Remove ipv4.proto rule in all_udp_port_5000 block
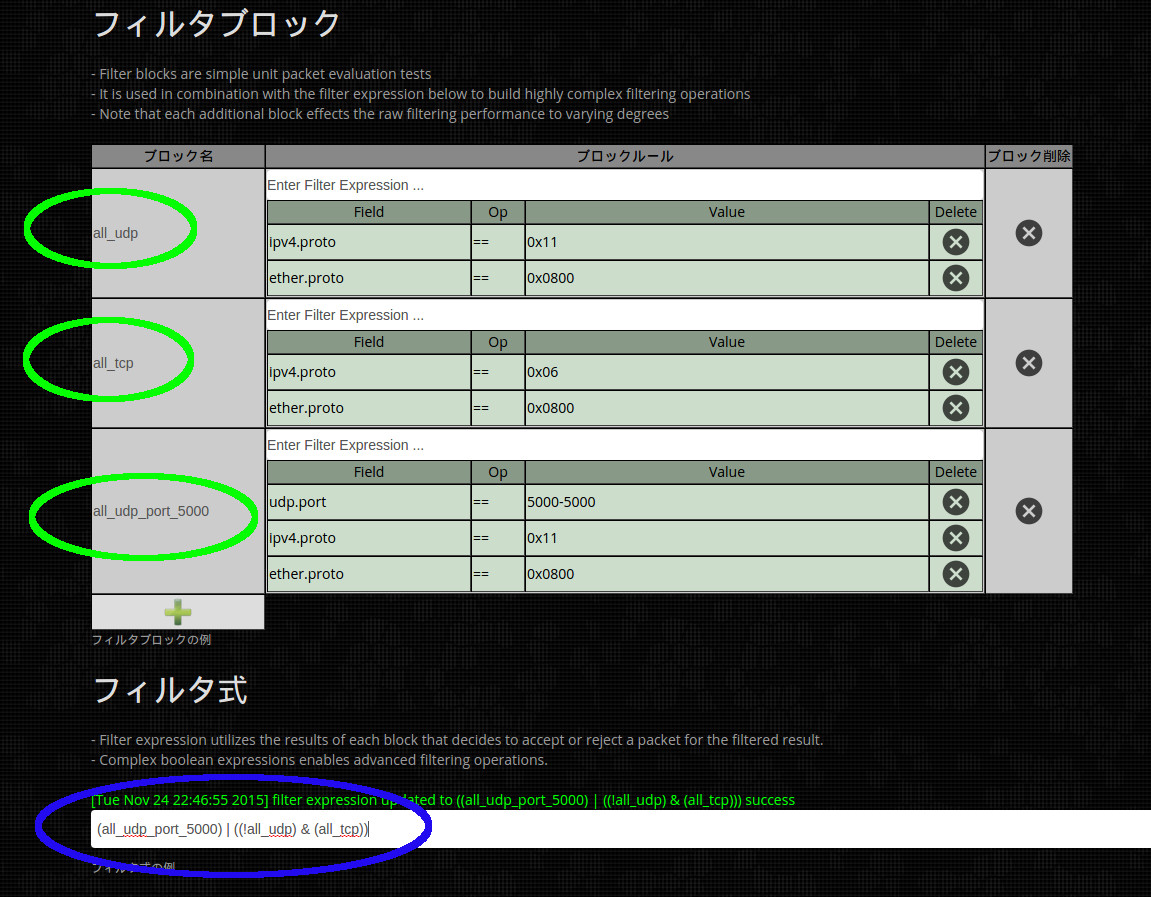The height and width of the screenshot is (897, 1151). tap(955, 538)
